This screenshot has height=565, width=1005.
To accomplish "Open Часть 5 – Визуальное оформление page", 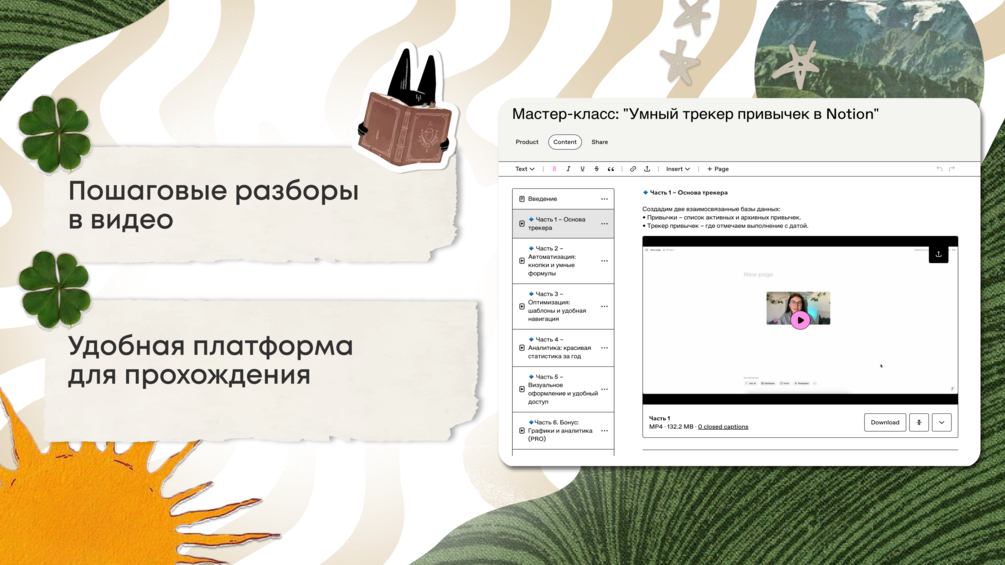I will 563,389.
